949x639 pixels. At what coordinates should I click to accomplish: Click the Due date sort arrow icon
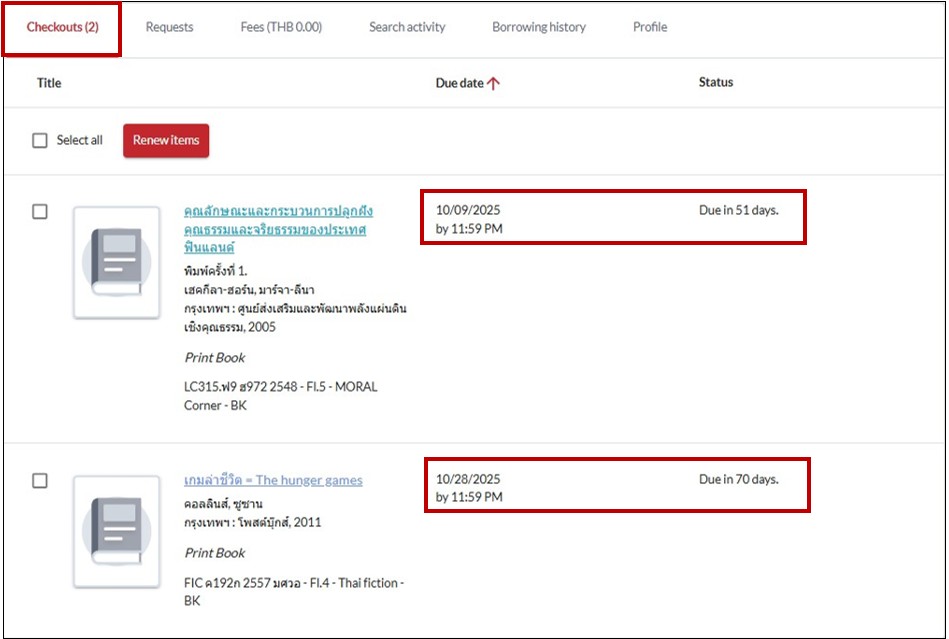coord(493,84)
